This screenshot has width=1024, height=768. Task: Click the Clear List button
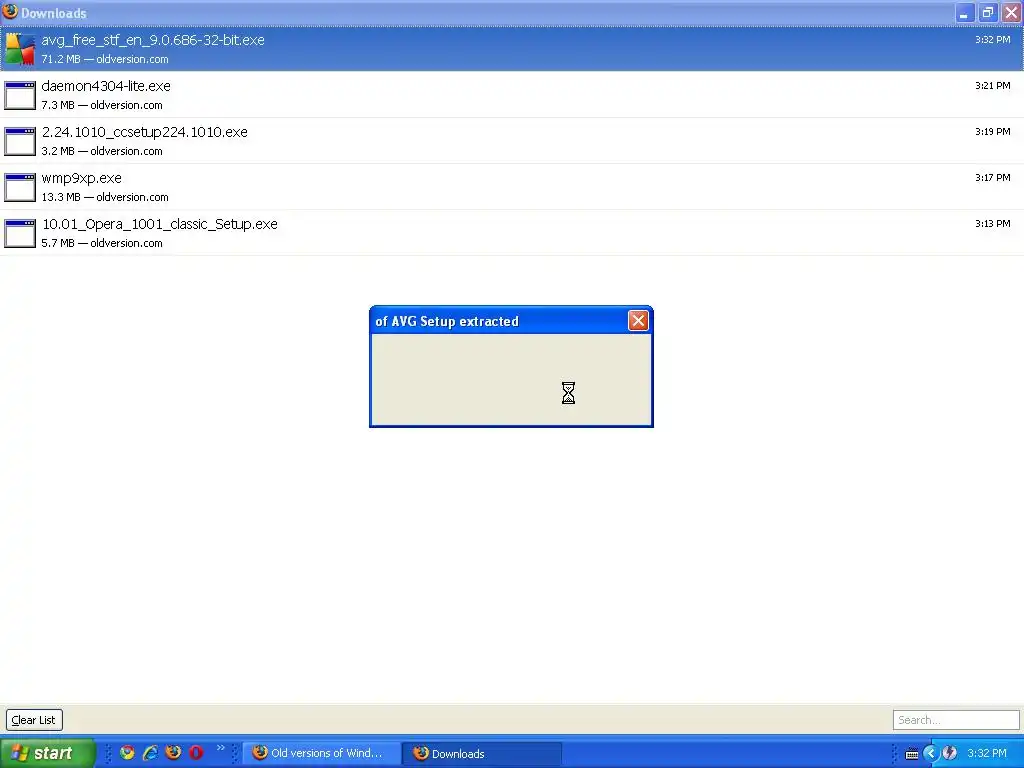point(34,720)
